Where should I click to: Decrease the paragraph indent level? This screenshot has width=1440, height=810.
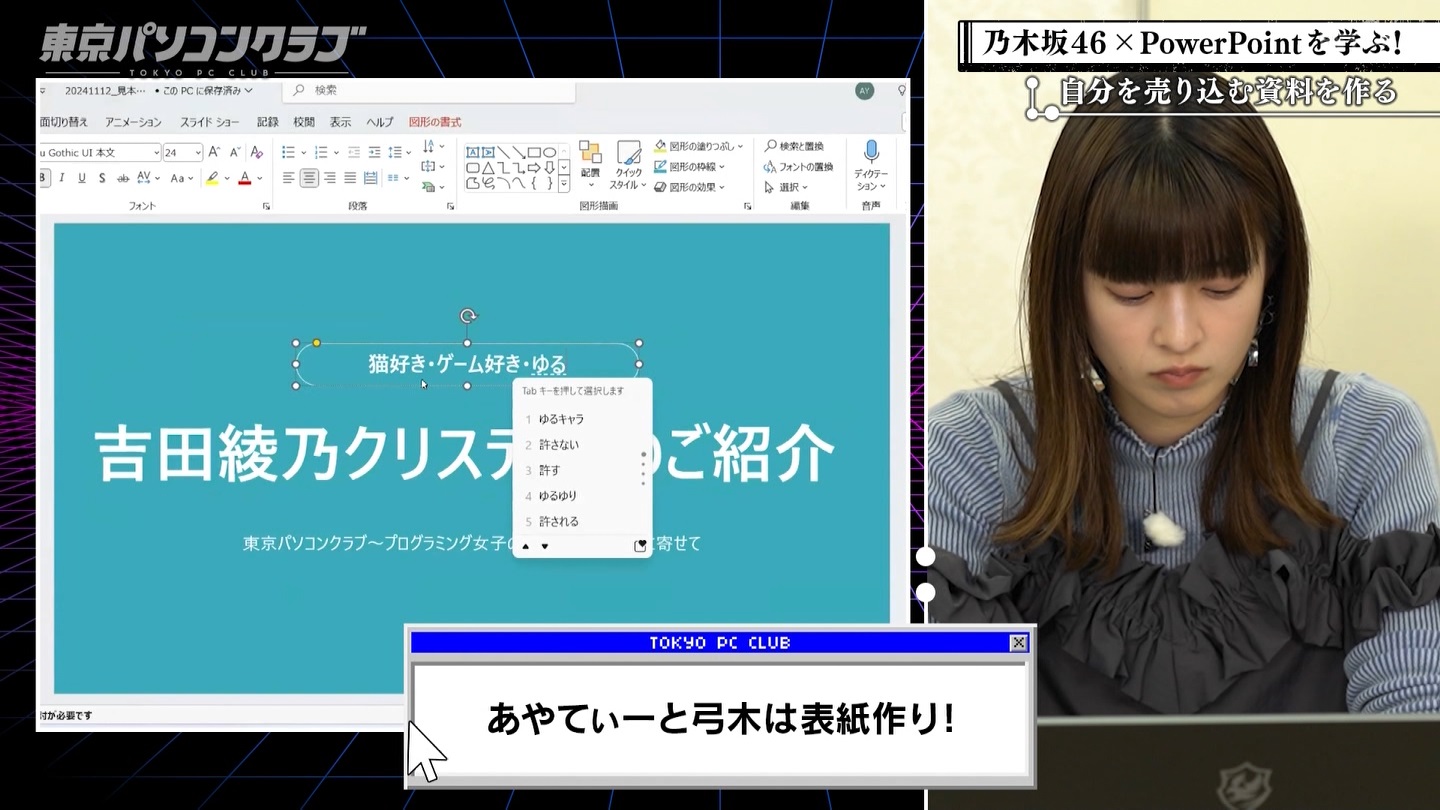pyautogui.click(x=354, y=152)
